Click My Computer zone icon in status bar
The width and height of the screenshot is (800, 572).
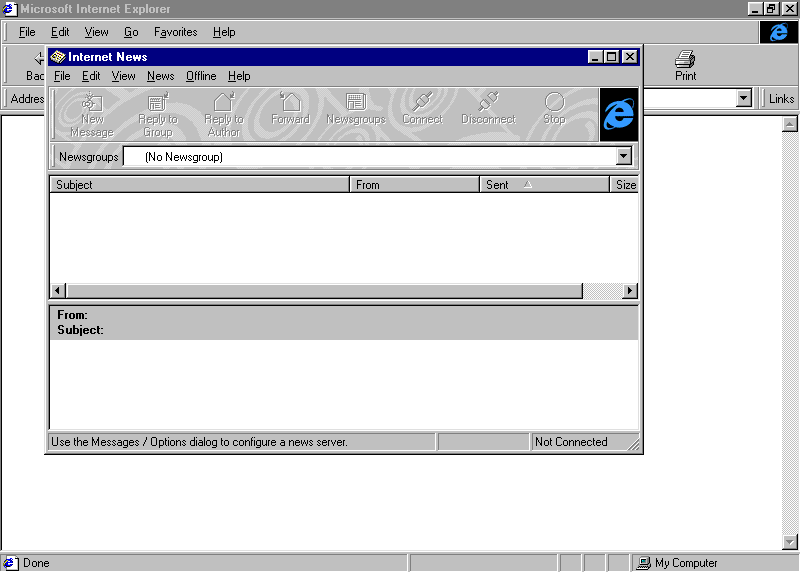(x=644, y=563)
